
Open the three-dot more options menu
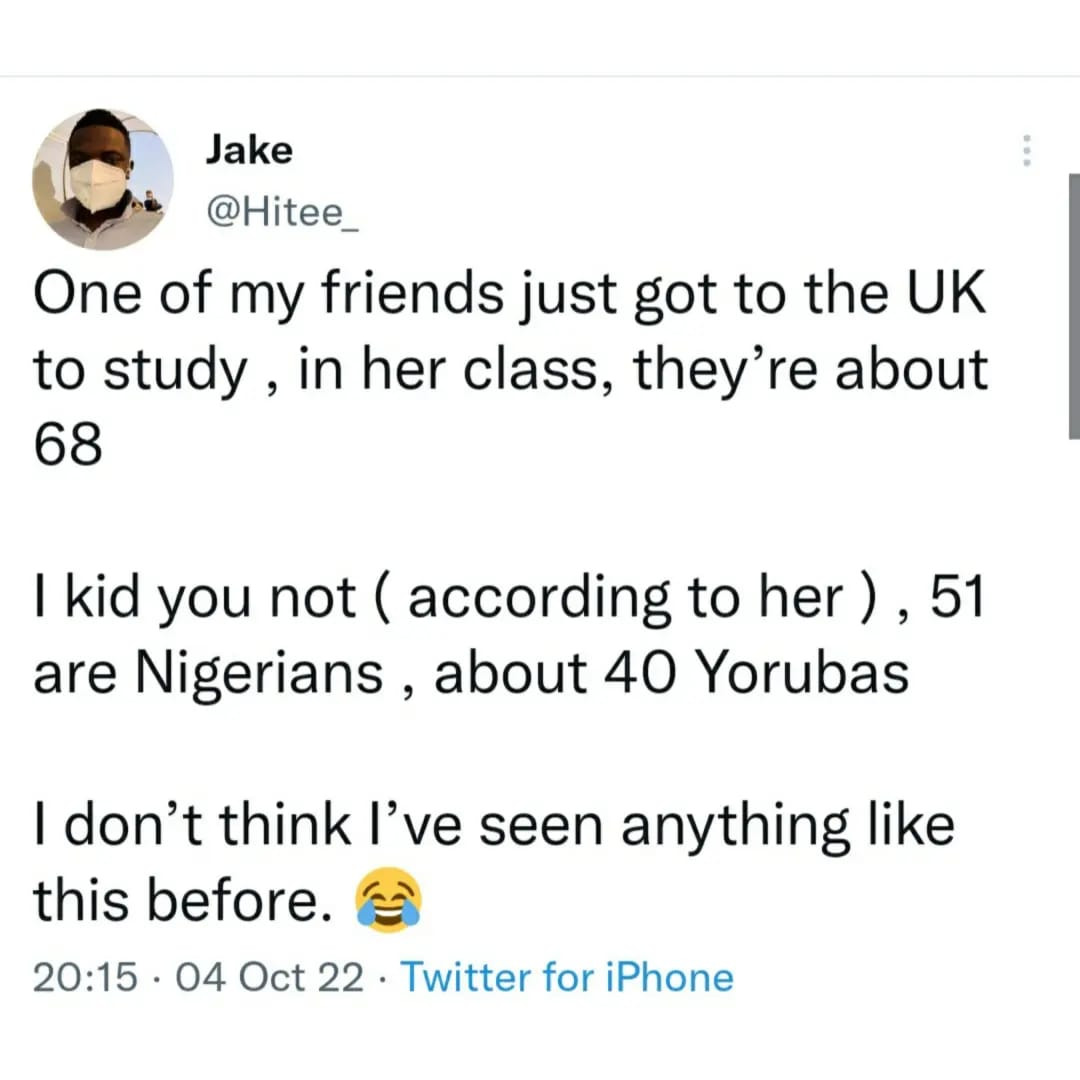[1026, 150]
